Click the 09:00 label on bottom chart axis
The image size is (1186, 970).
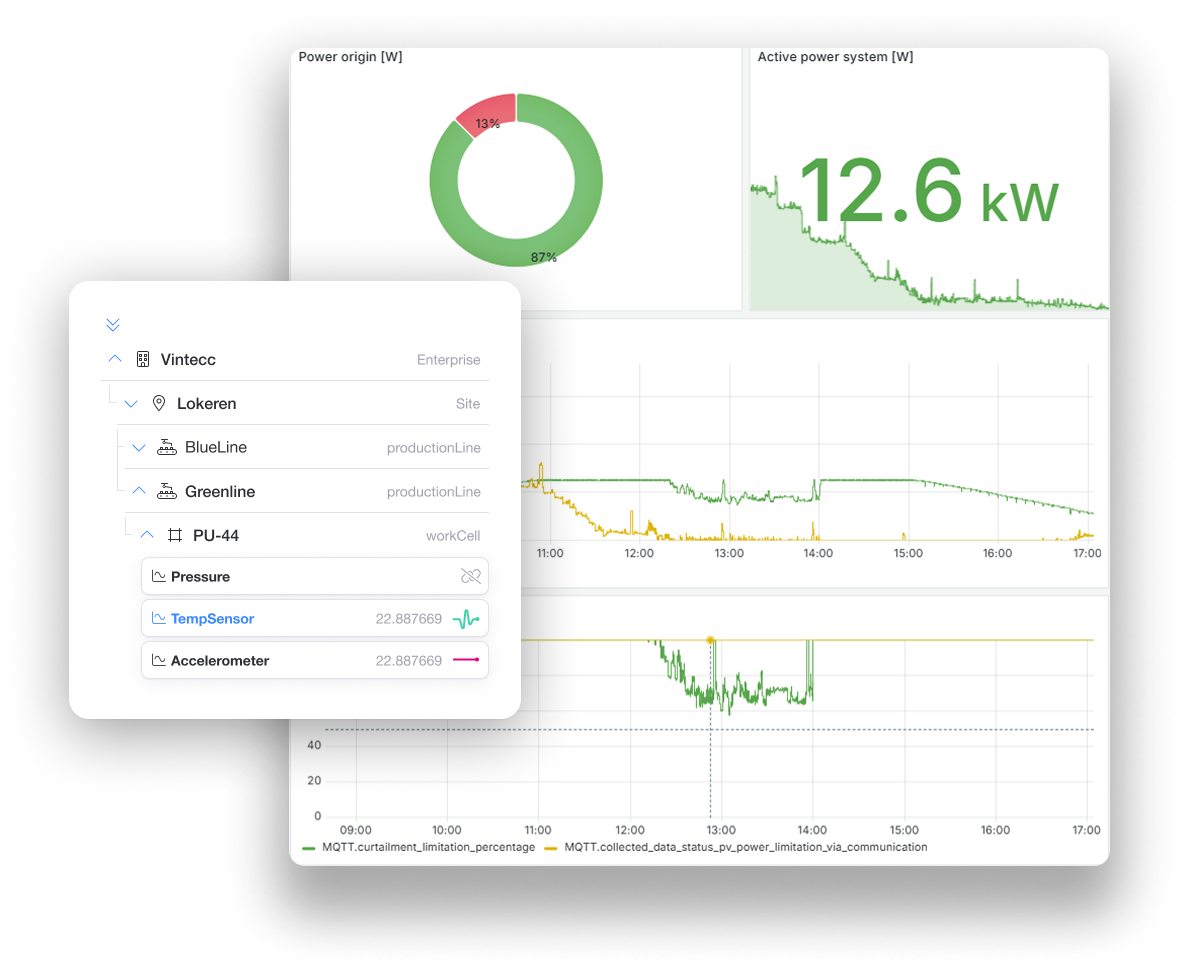[355, 830]
